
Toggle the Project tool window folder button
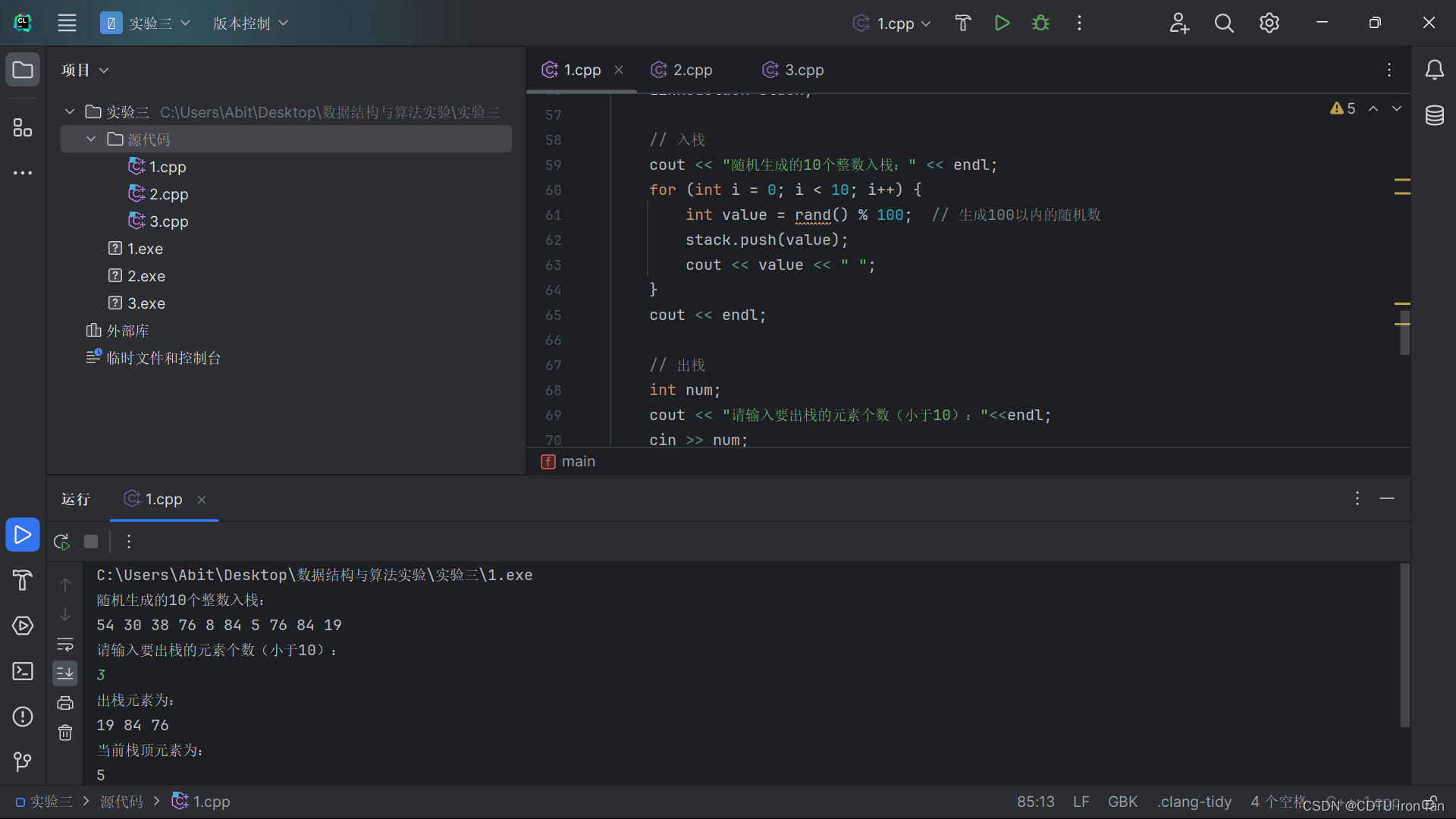click(23, 70)
